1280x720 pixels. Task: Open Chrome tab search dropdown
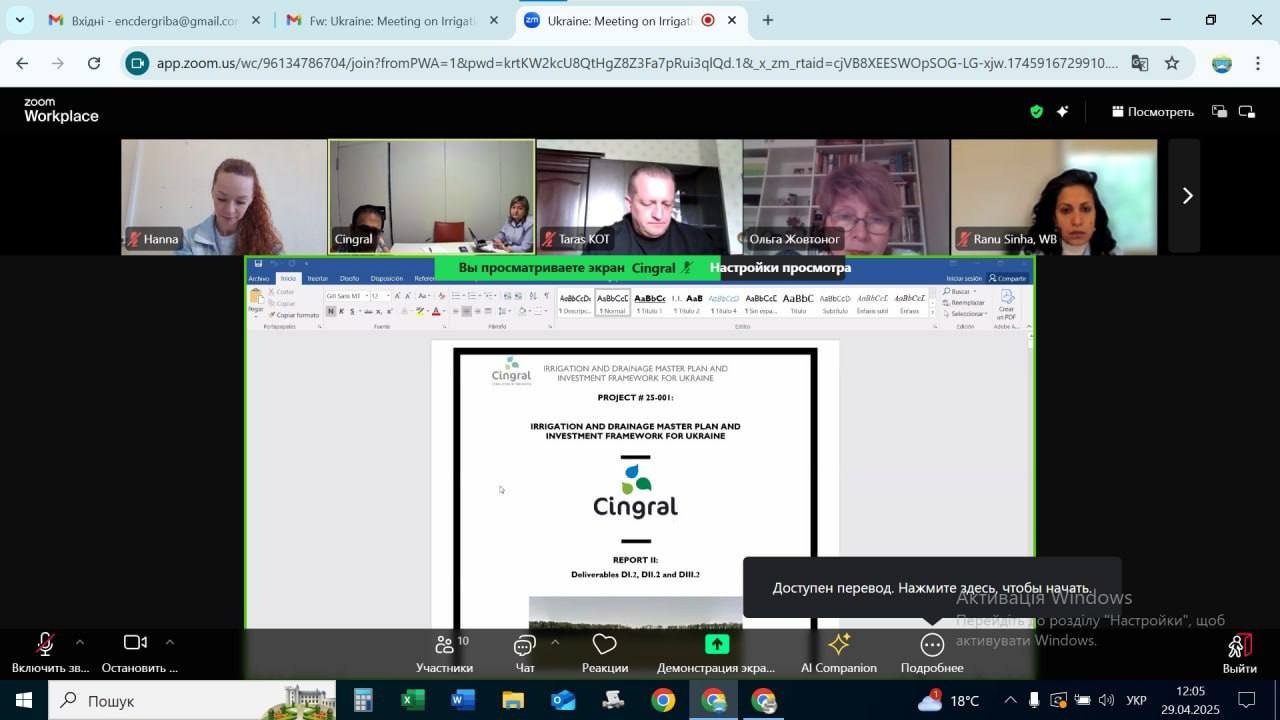click(20, 20)
